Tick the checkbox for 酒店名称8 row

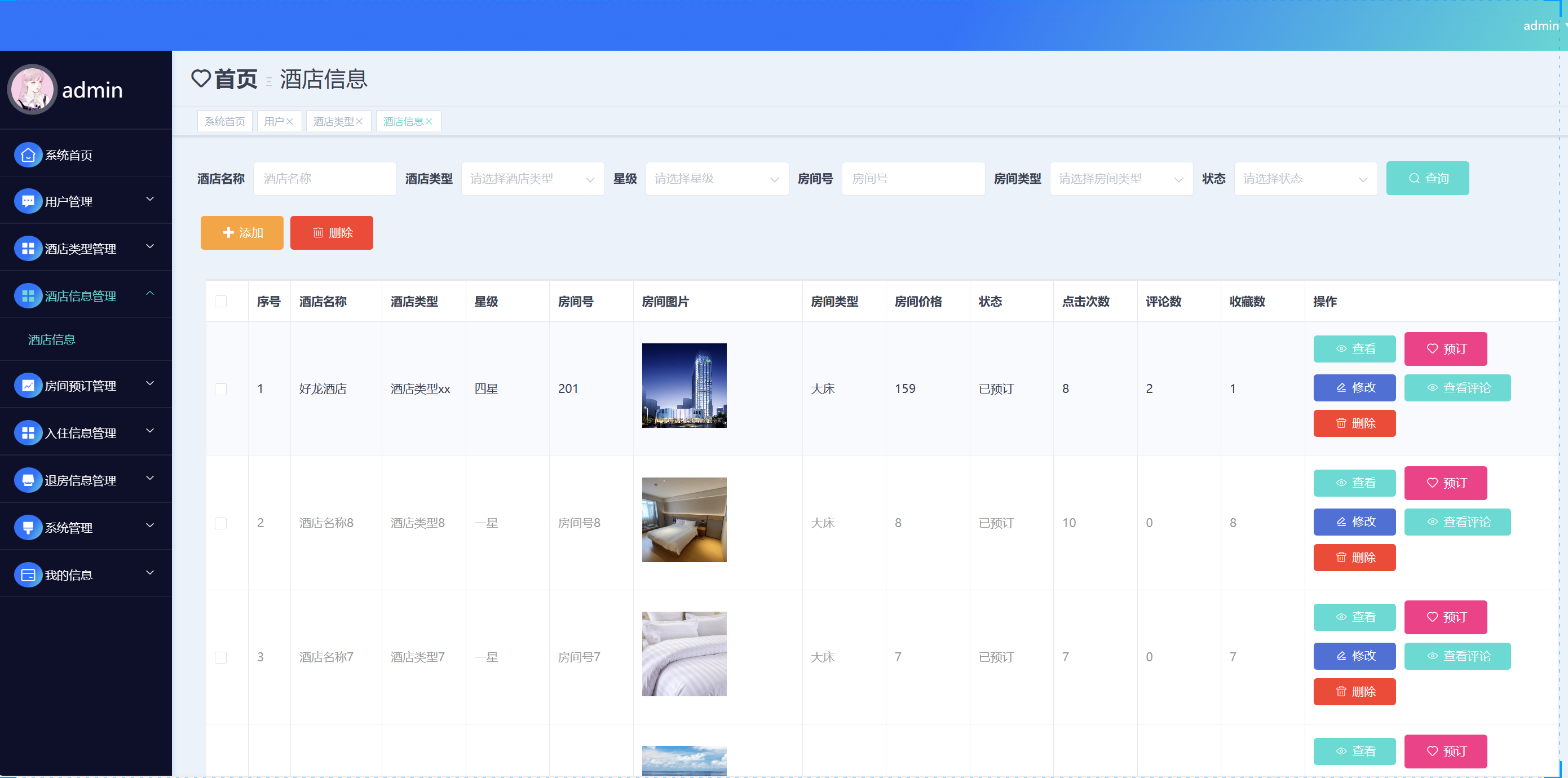(221, 524)
